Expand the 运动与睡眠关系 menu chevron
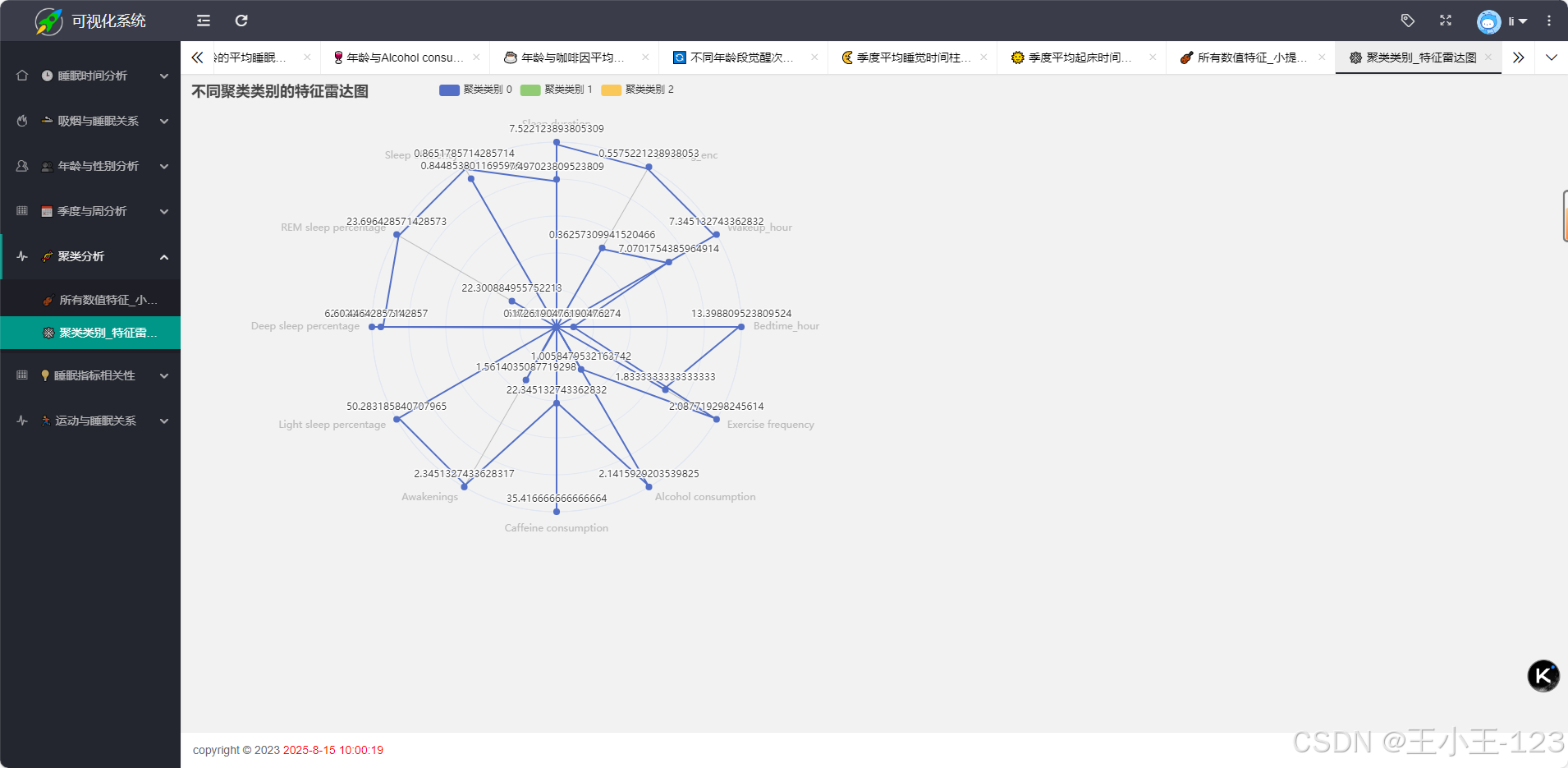1568x768 pixels. point(164,421)
